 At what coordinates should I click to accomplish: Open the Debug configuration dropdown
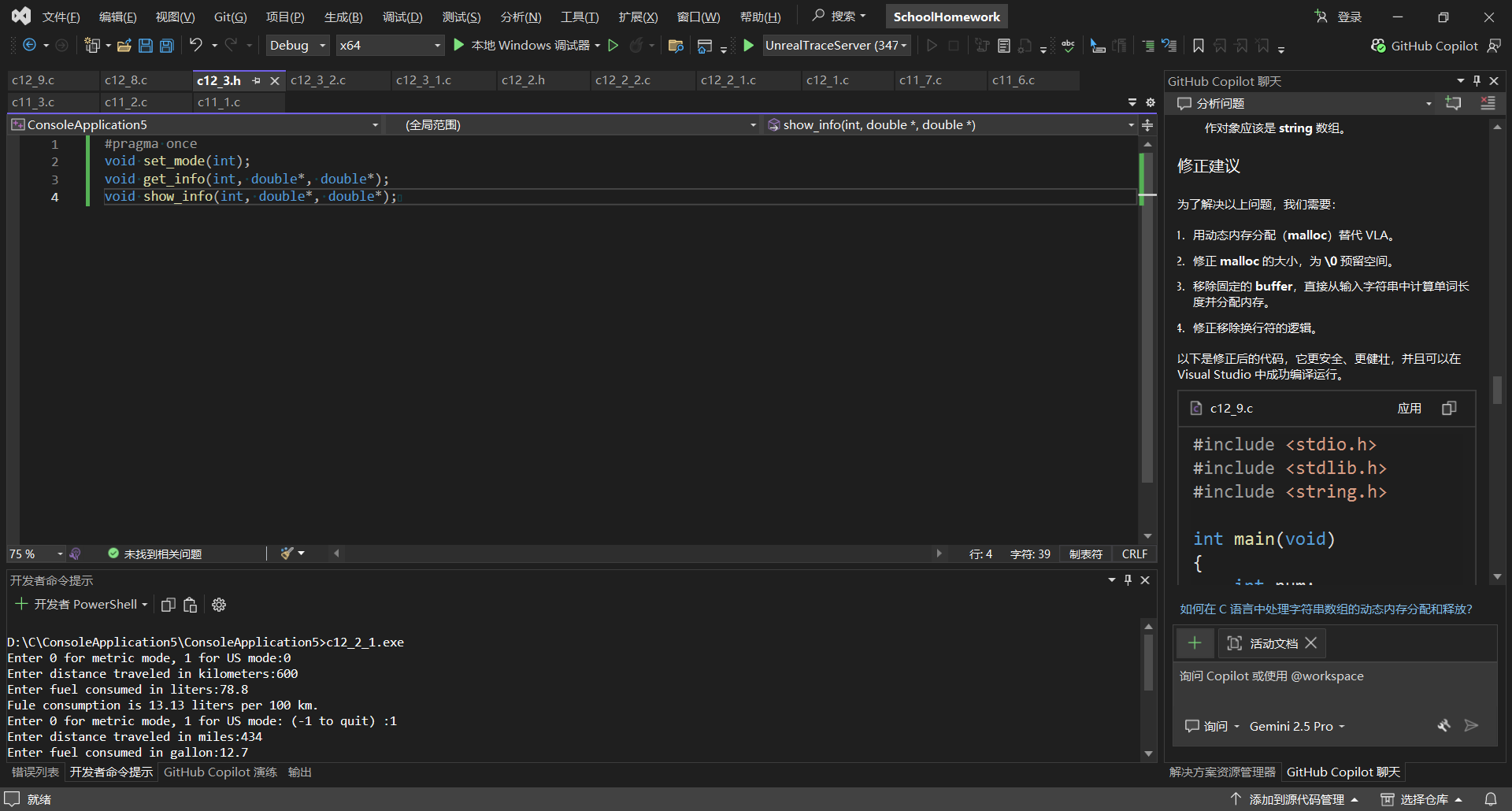tap(298, 46)
